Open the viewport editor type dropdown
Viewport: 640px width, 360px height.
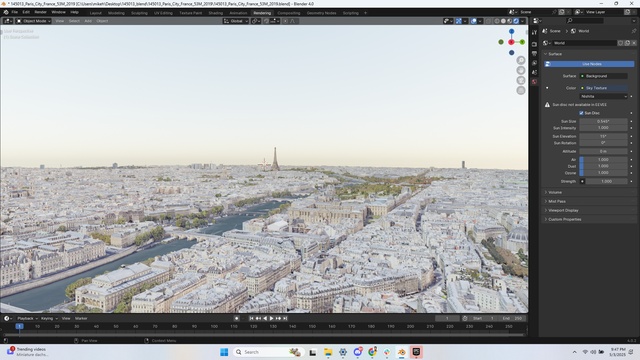[8, 21]
